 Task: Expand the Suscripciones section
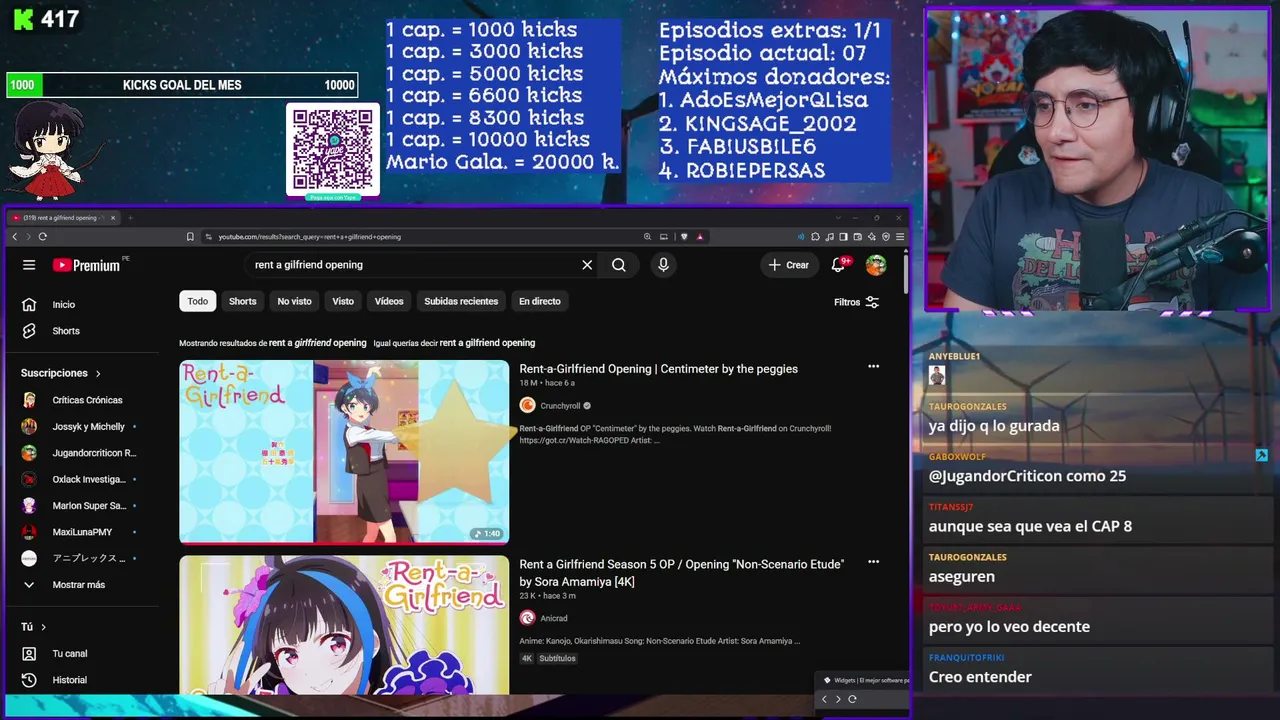[x=61, y=373]
